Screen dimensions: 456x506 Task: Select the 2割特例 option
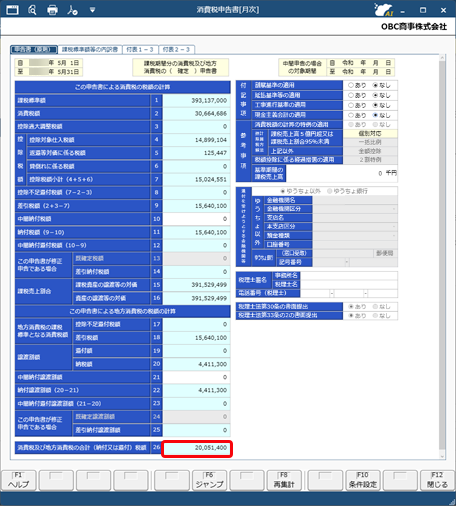tap(370, 160)
